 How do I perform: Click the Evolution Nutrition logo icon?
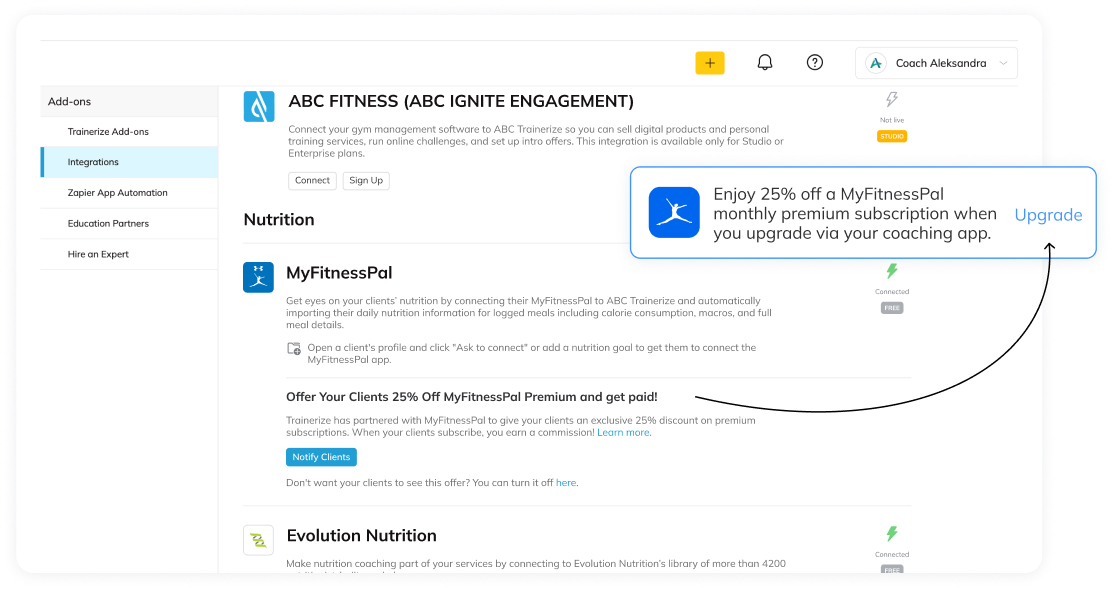[259, 540]
